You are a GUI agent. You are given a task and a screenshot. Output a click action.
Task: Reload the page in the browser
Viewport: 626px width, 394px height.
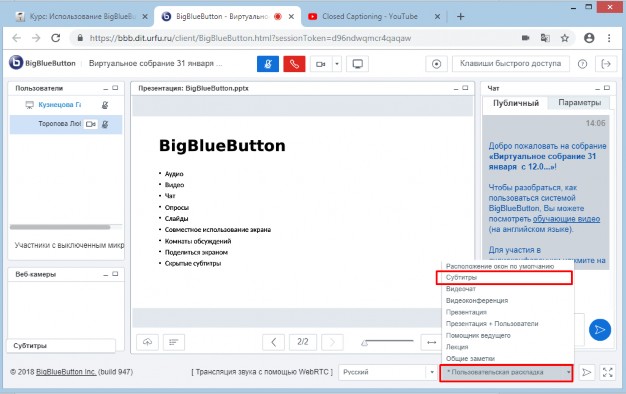55,38
